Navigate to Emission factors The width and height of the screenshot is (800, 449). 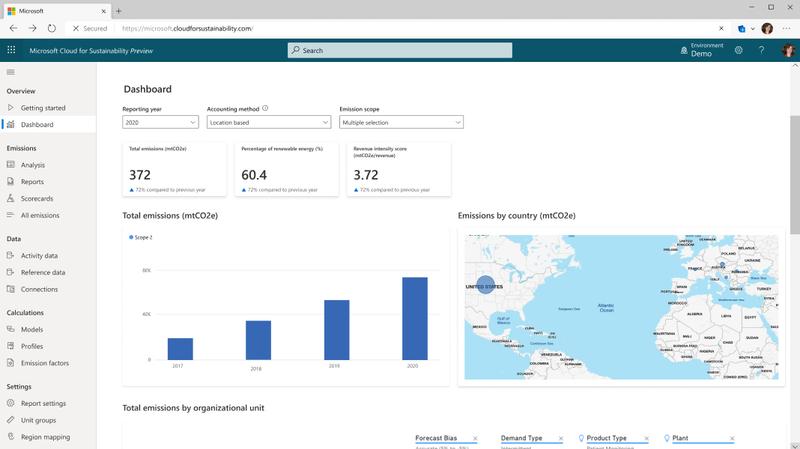point(45,363)
